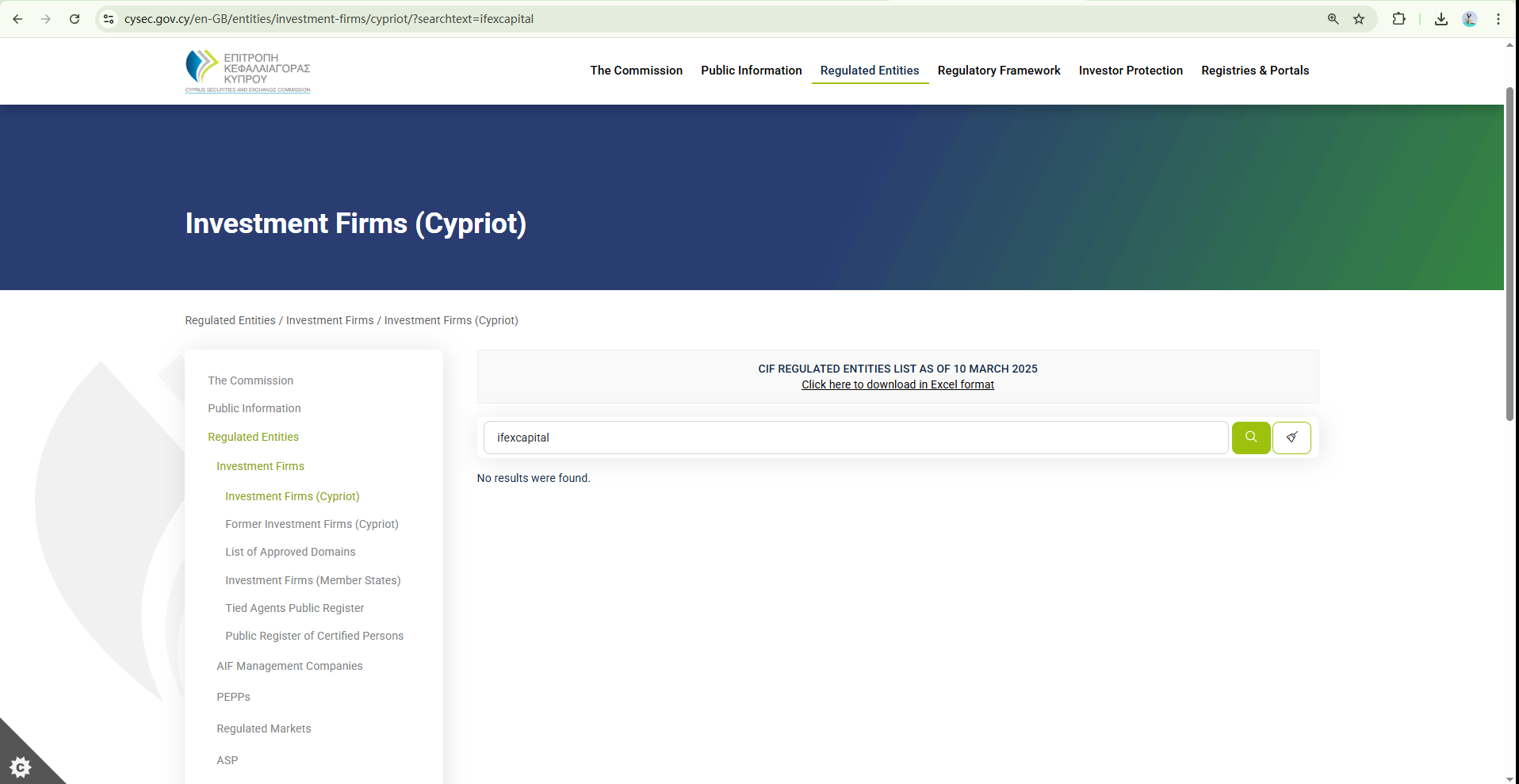This screenshot has width=1519, height=784.
Task: Click the search field containing ifexcapital
Action: tap(855, 438)
